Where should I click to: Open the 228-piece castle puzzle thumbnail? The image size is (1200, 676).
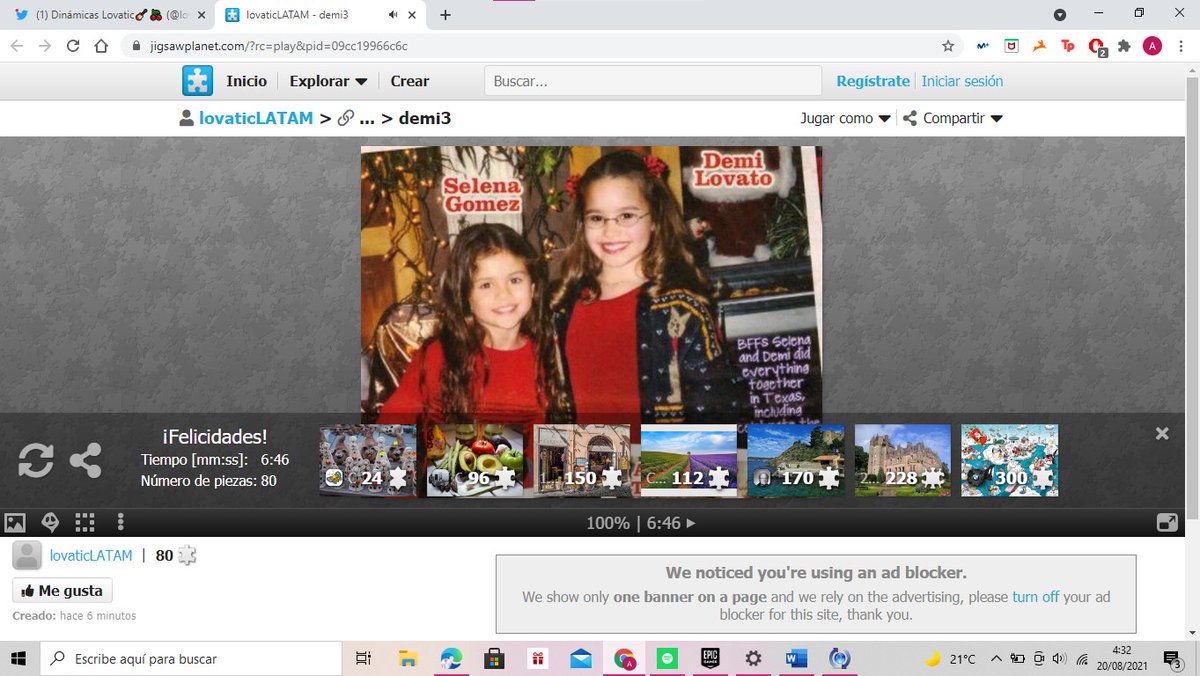coord(903,460)
